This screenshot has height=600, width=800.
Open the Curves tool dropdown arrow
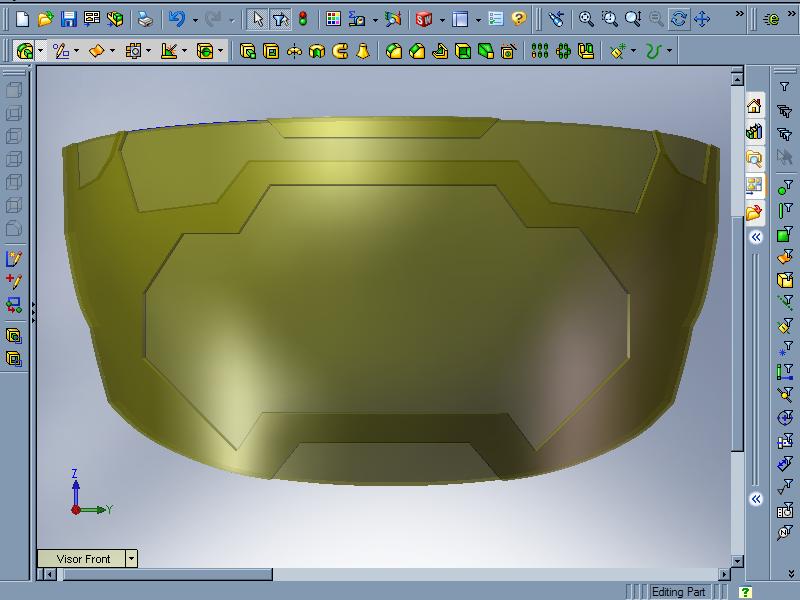tap(669, 51)
